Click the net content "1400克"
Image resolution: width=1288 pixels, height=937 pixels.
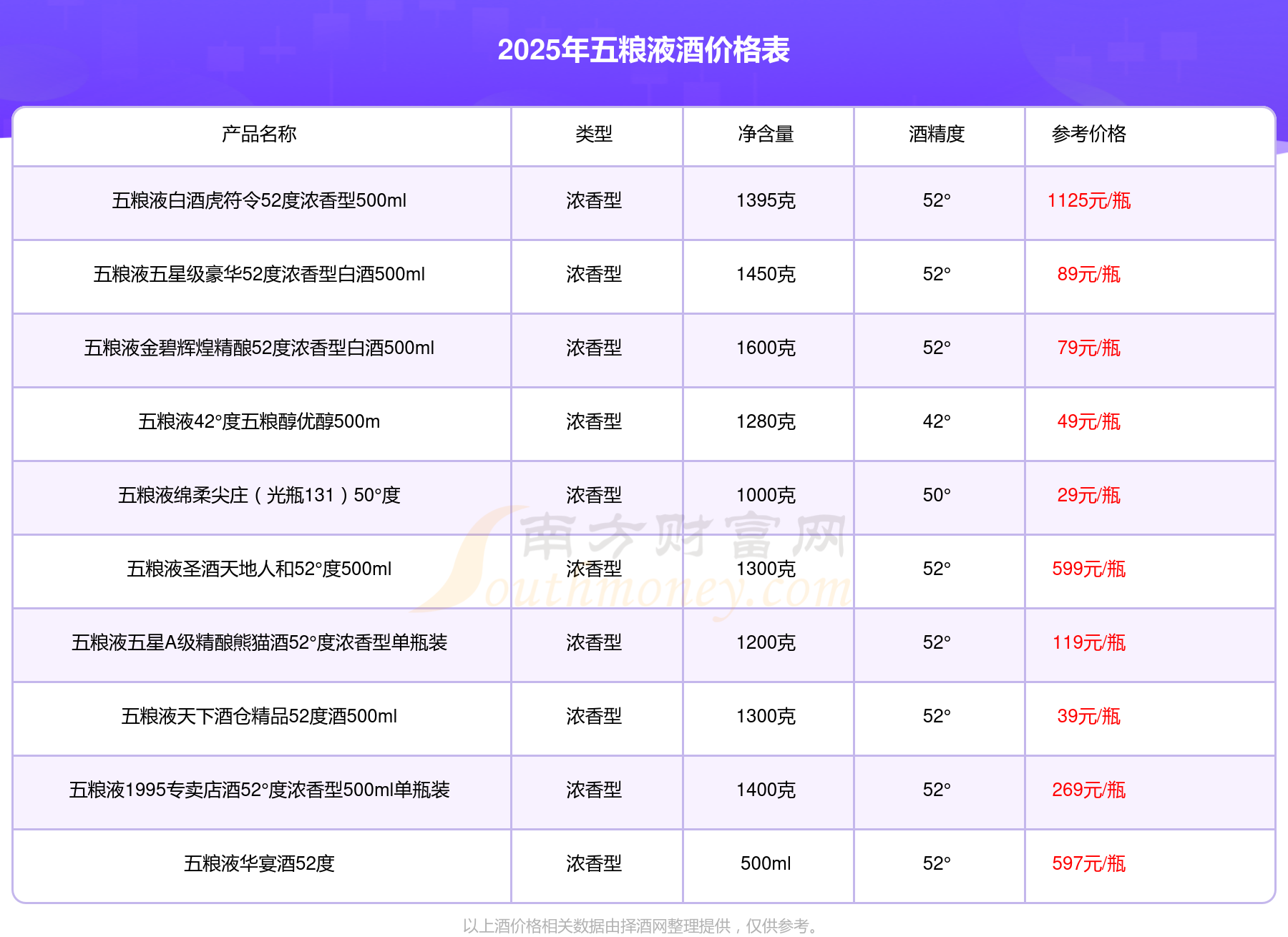766,790
